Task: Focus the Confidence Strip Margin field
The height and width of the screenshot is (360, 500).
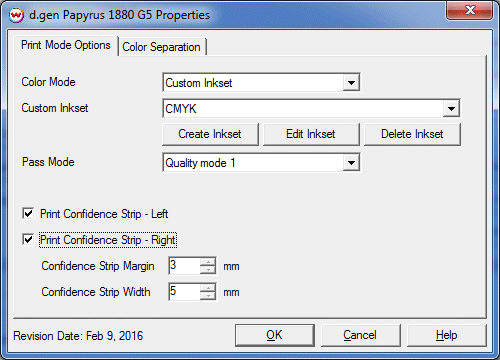Action: pyautogui.click(x=185, y=266)
